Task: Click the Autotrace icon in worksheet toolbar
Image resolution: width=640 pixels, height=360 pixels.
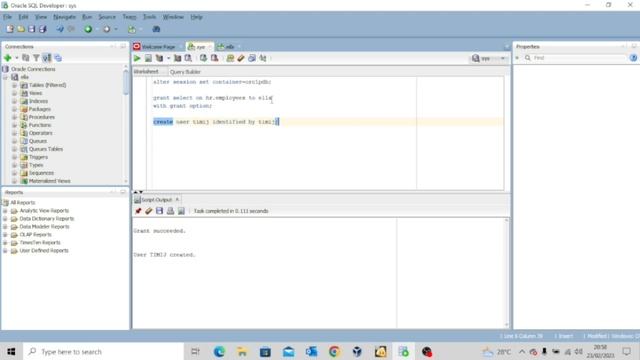Action: (178, 58)
